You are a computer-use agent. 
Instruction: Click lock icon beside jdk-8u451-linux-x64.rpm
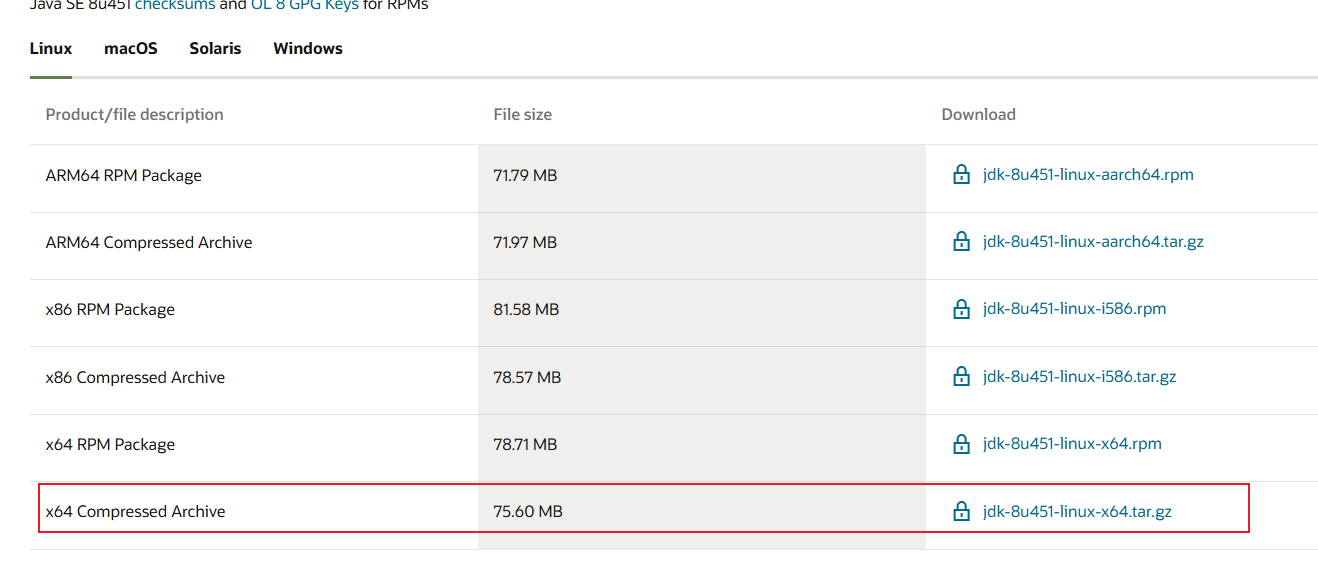pos(961,444)
